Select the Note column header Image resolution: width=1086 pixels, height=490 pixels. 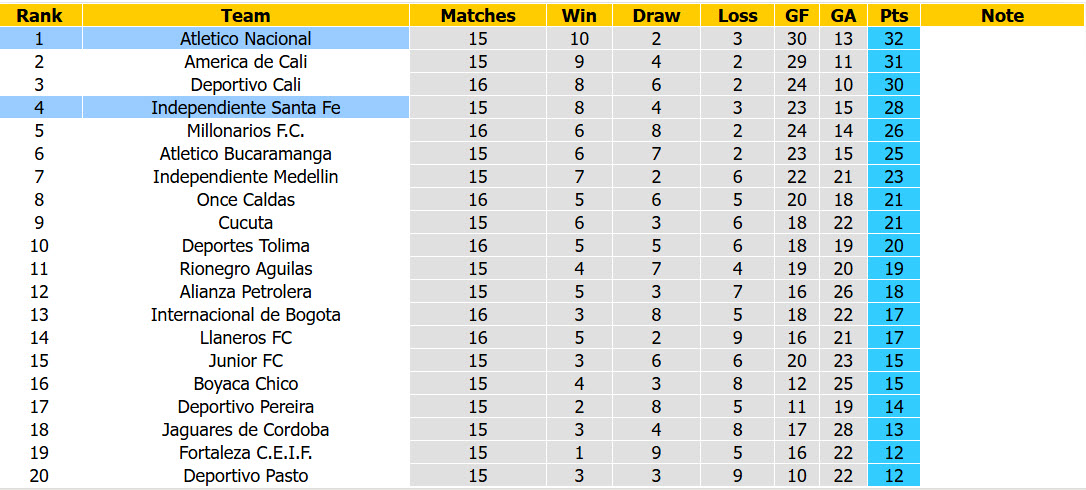tap(1002, 15)
